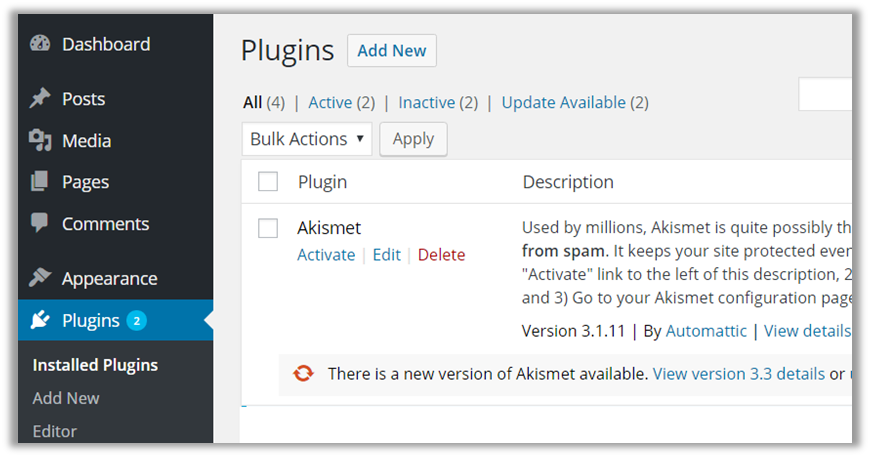Click the Media icon in sidebar
This screenshot has width=870, height=457.
click(x=40, y=141)
